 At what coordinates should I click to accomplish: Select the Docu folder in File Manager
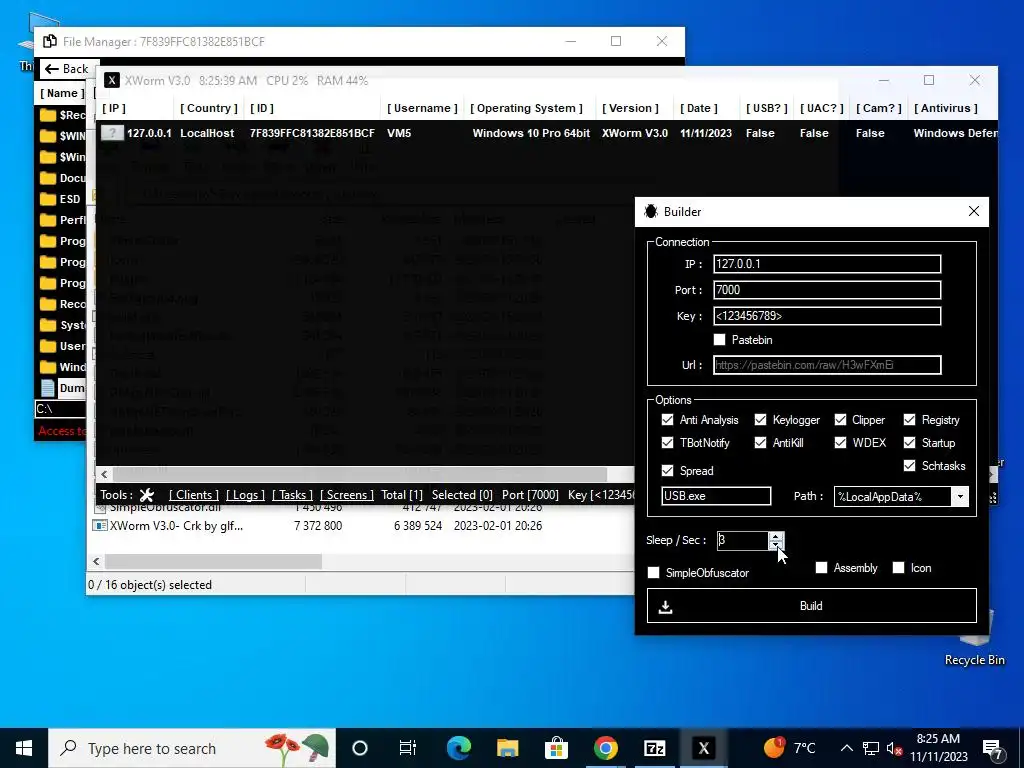tap(63, 178)
